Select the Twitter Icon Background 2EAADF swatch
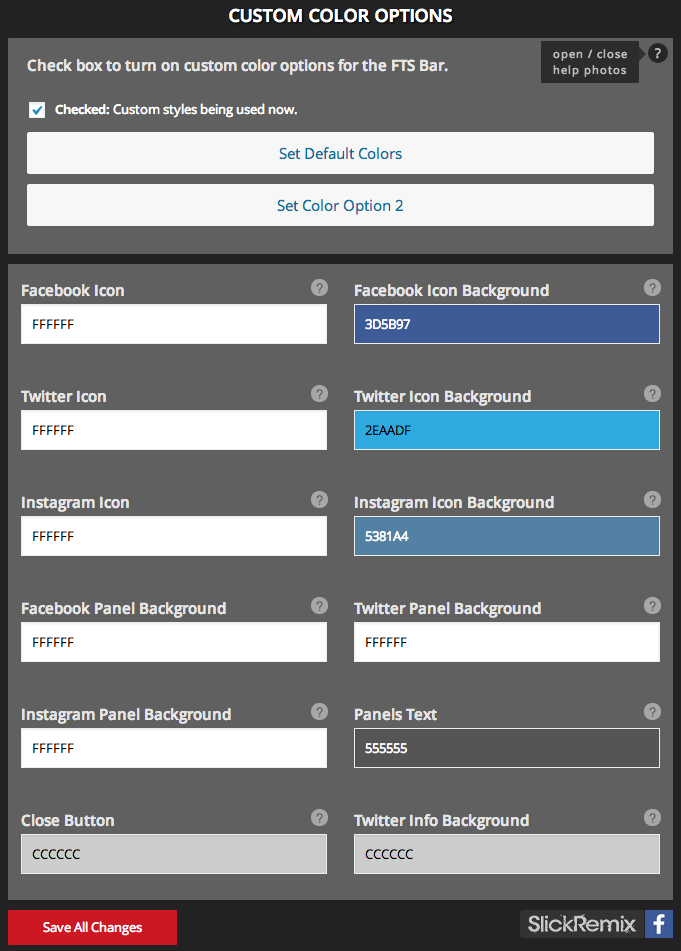The width and height of the screenshot is (681, 951). coord(507,430)
